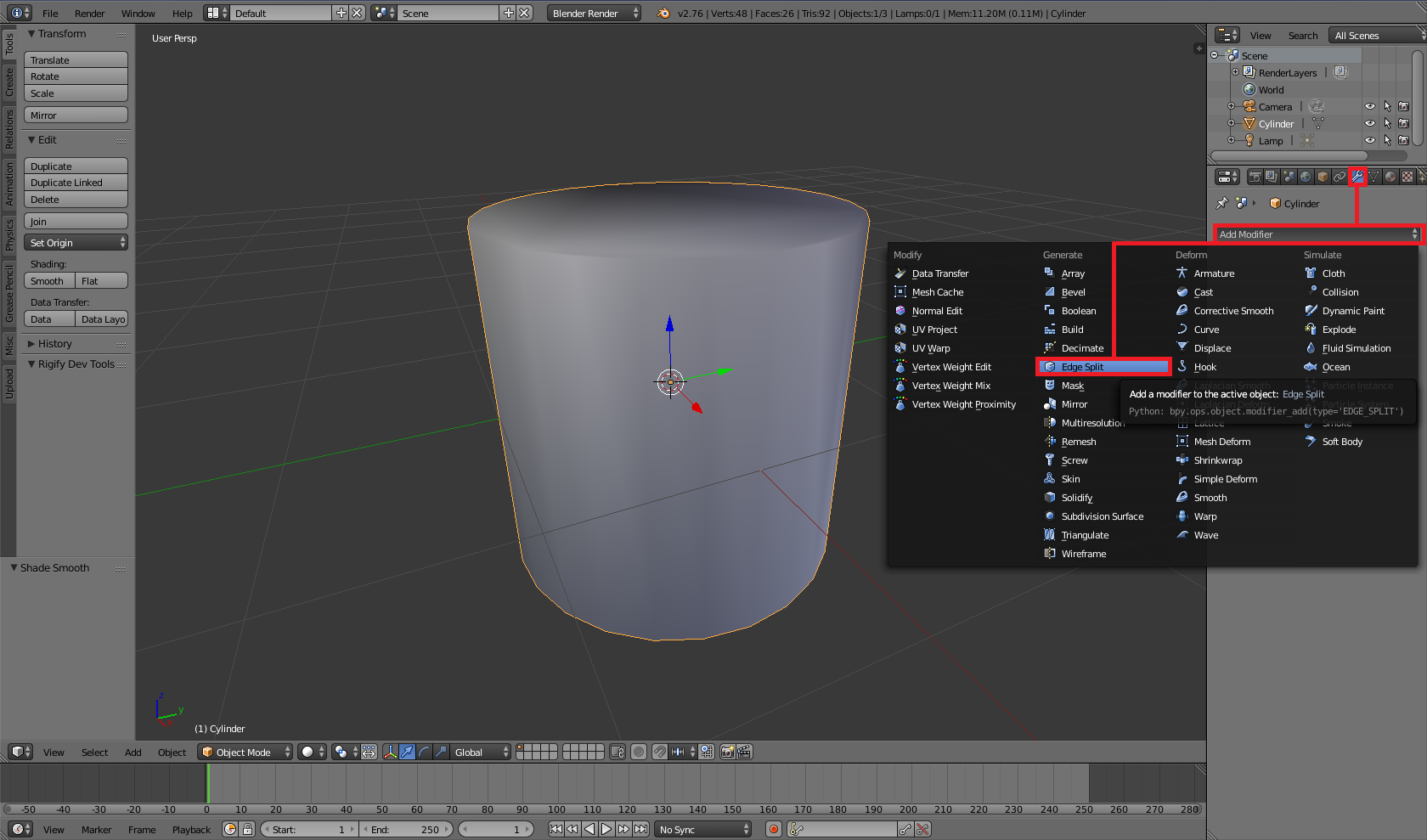
Task: Click the pin icon beside Cylinder breadcrumb
Action: click(x=1222, y=203)
